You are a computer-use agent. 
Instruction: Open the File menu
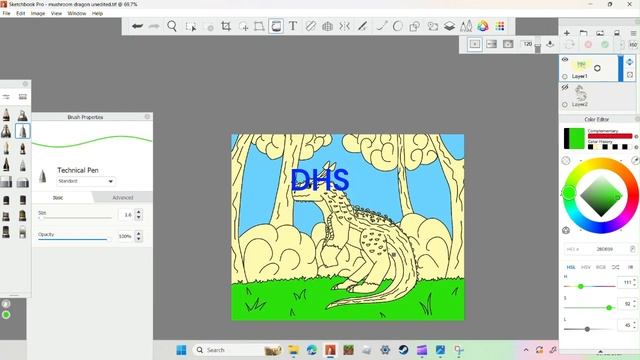pos(6,13)
